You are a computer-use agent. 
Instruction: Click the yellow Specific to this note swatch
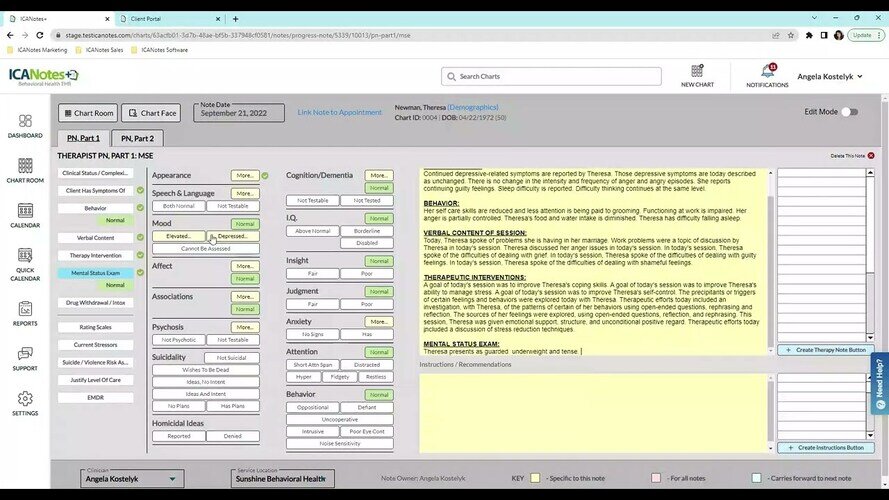click(x=536, y=479)
